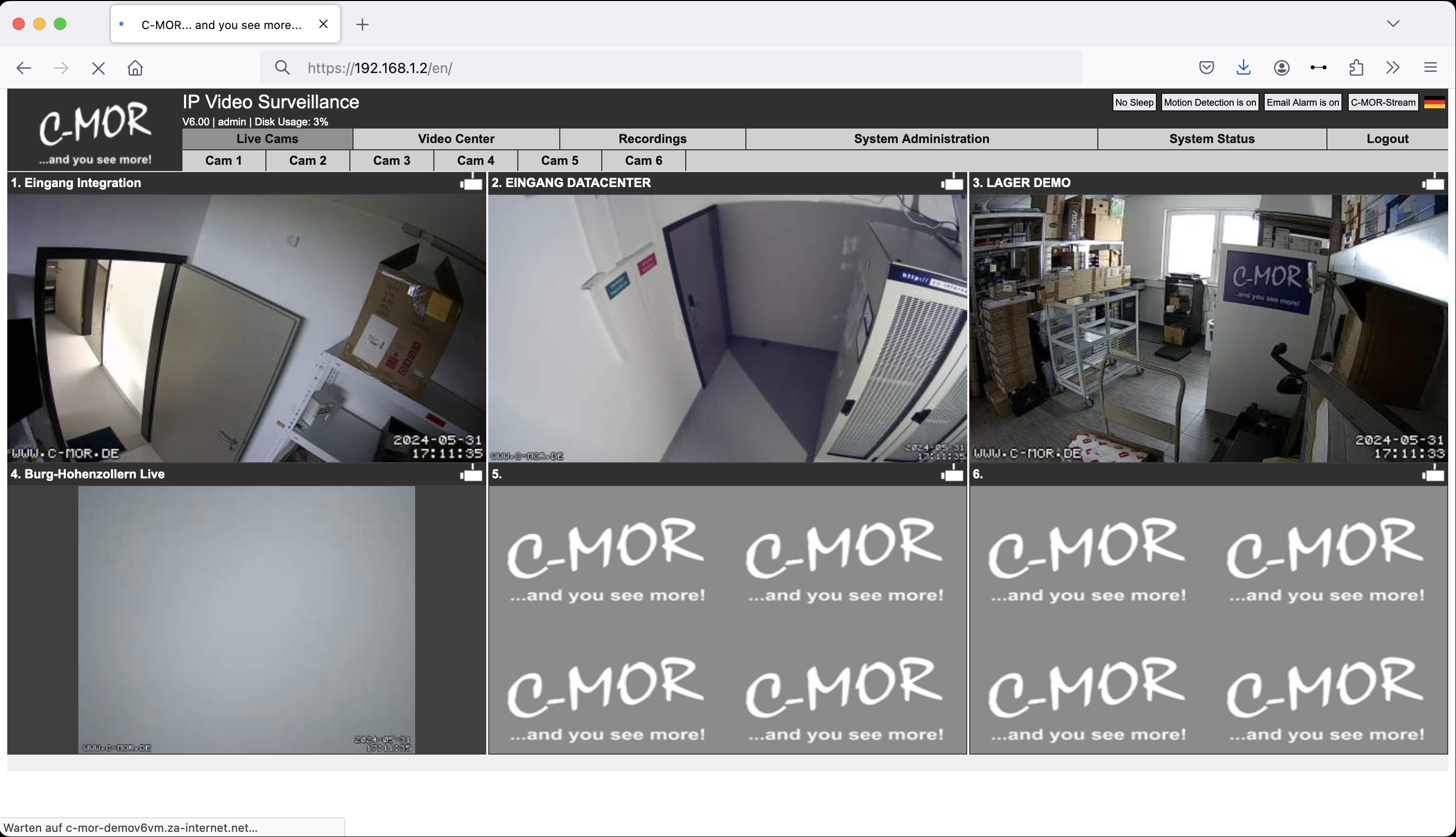Toggle Motion Detection is on button

[x=1210, y=102]
